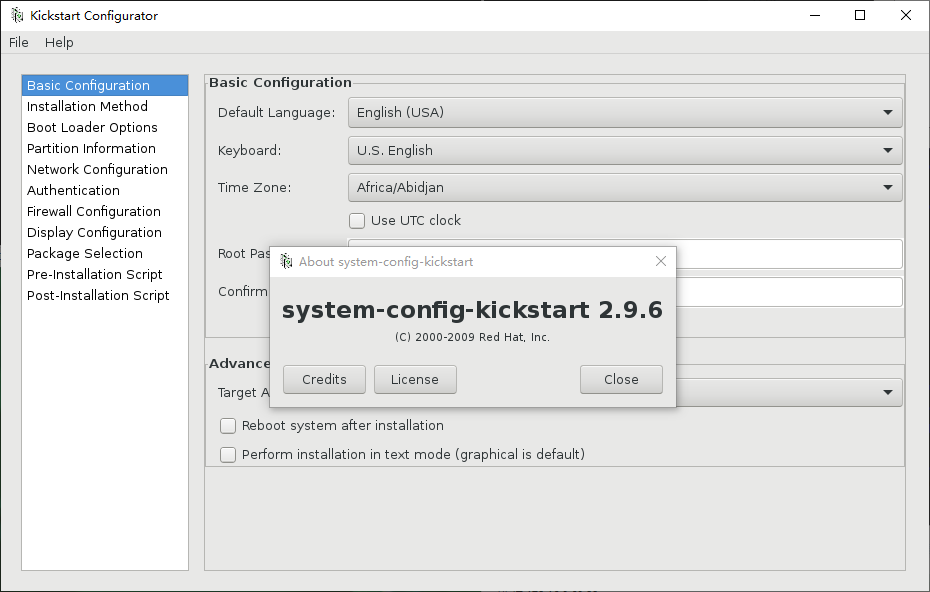Open Boot Loader Options section
Viewport: 930px width, 592px height.
tap(105, 128)
